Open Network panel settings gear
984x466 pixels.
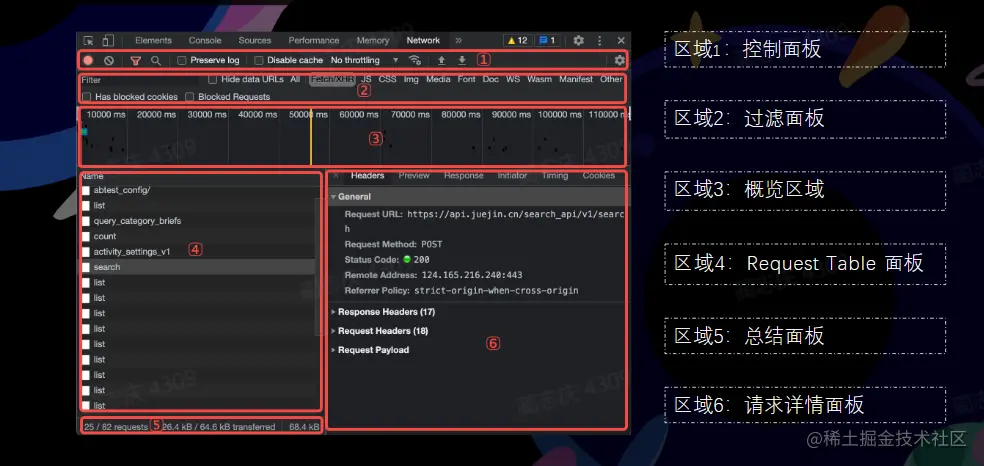620,60
